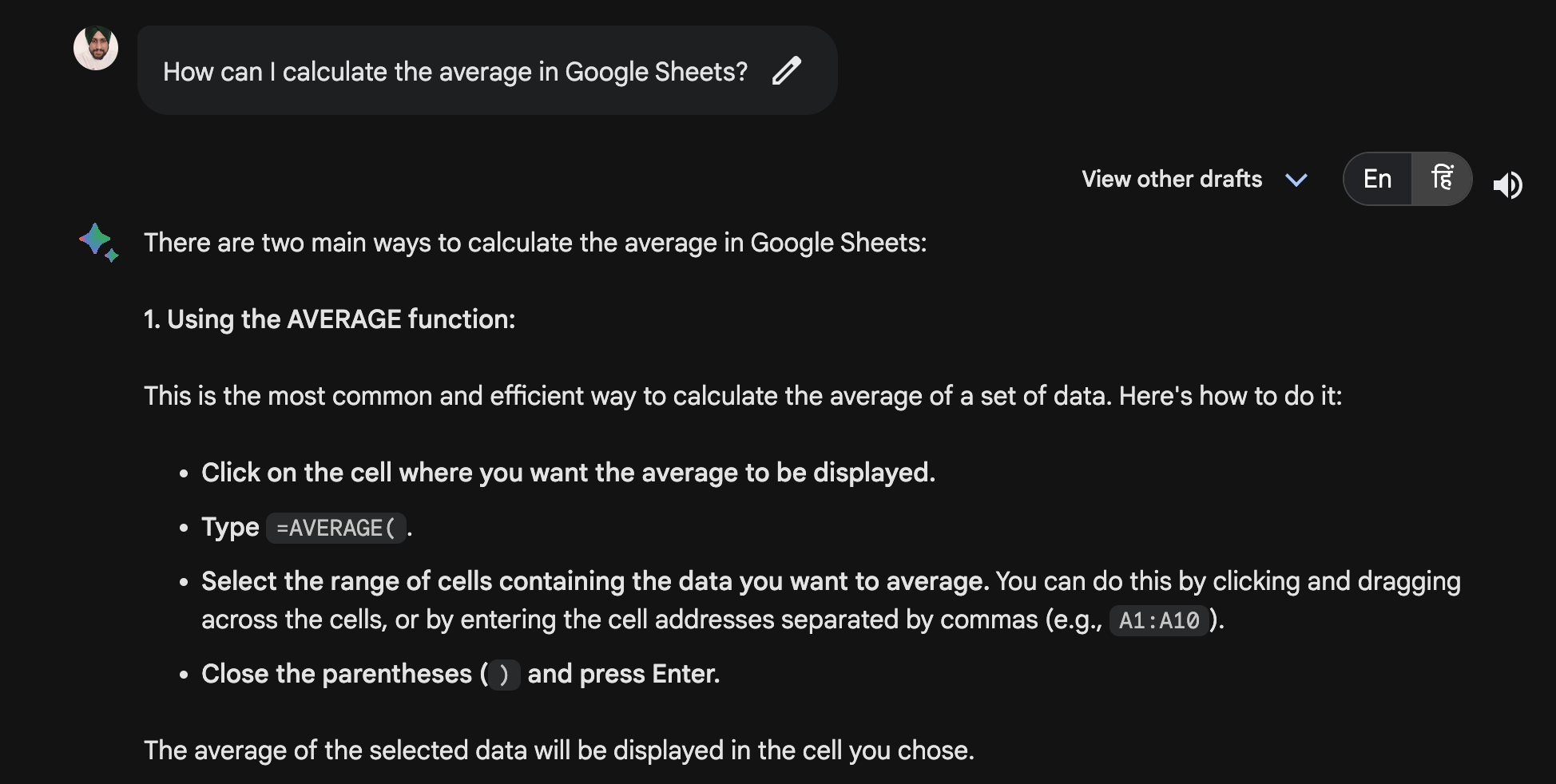Click the bullet "Click on the cell where..."

click(568, 473)
